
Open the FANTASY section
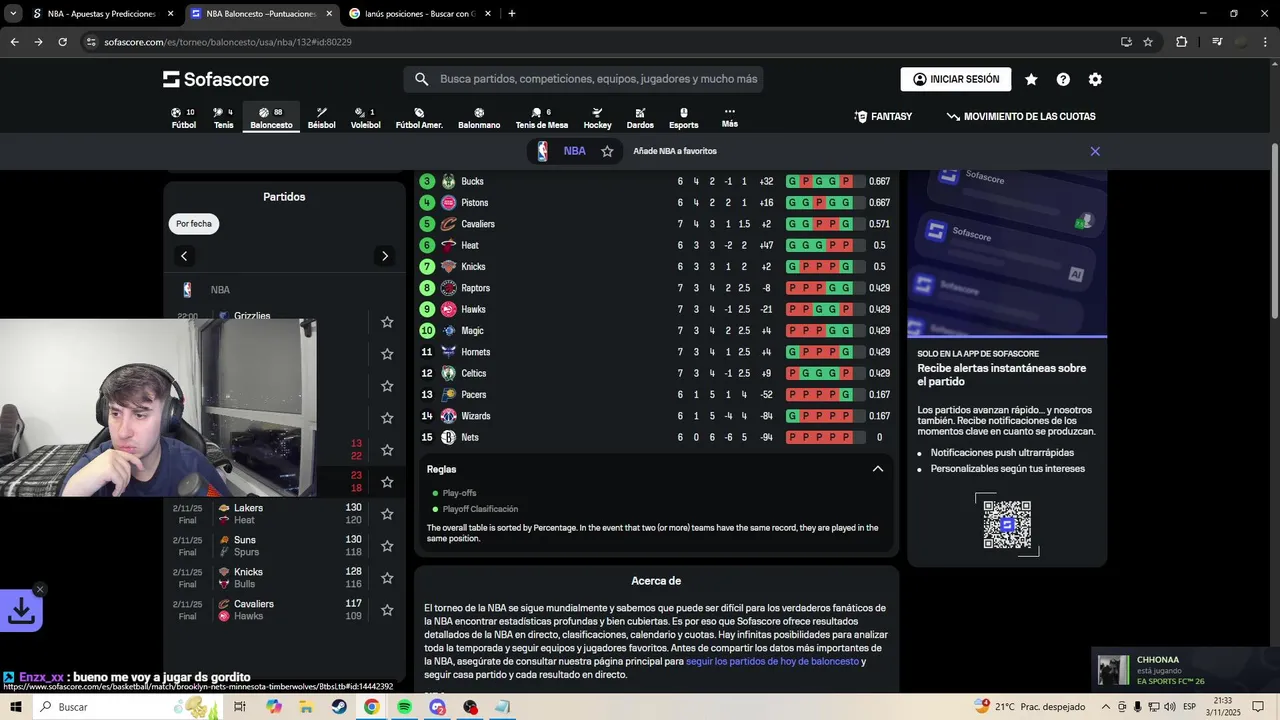[x=883, y=117]
